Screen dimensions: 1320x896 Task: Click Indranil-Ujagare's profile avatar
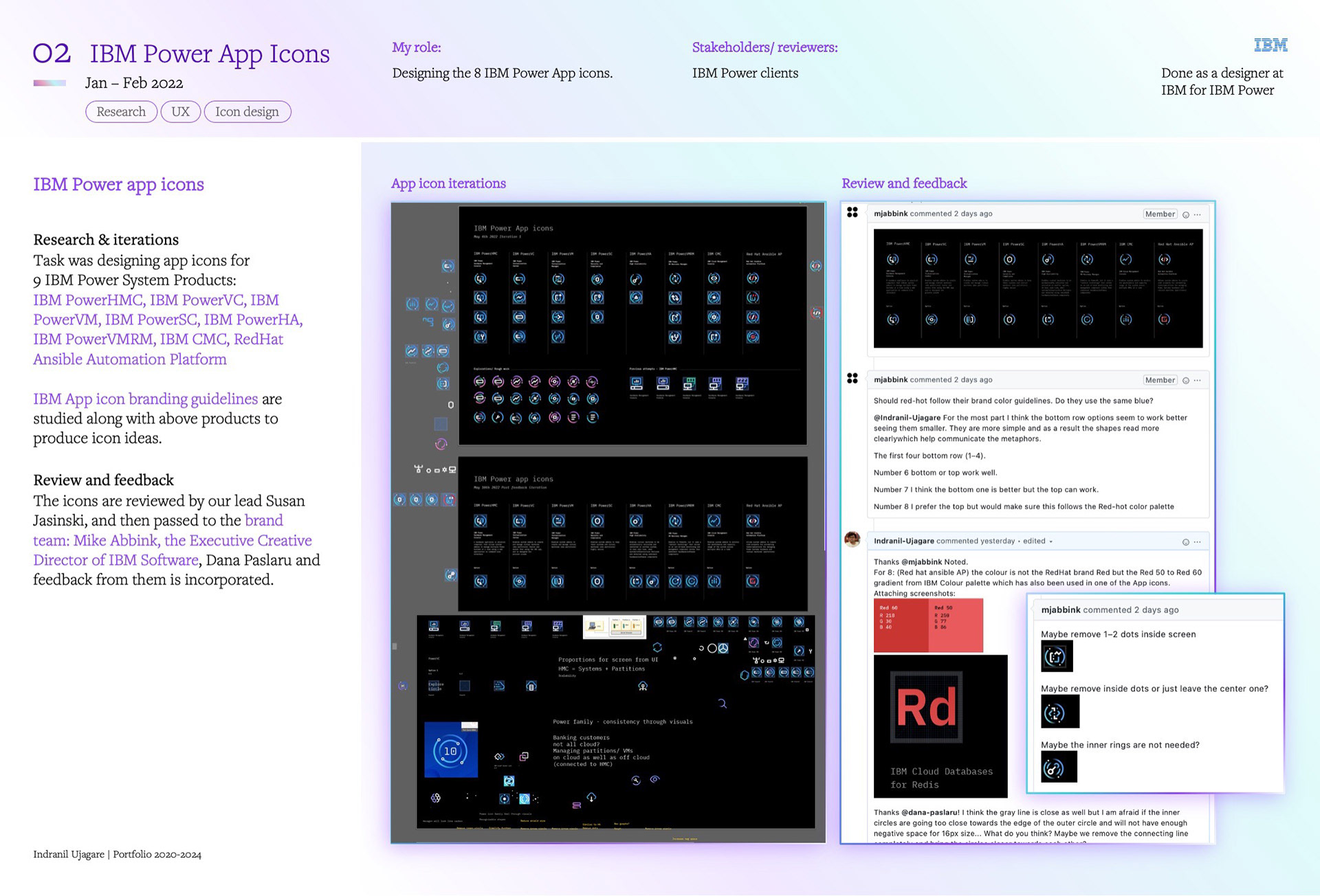852,539
